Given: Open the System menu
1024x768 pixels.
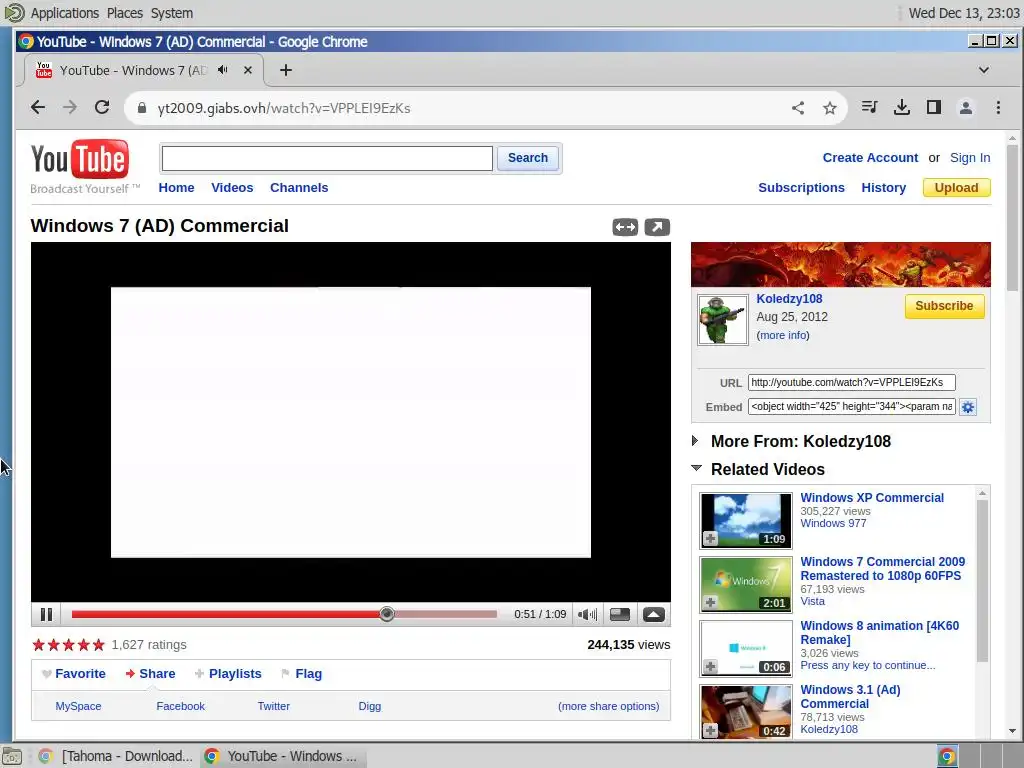Looking at the screenshot, I should 172,13.
